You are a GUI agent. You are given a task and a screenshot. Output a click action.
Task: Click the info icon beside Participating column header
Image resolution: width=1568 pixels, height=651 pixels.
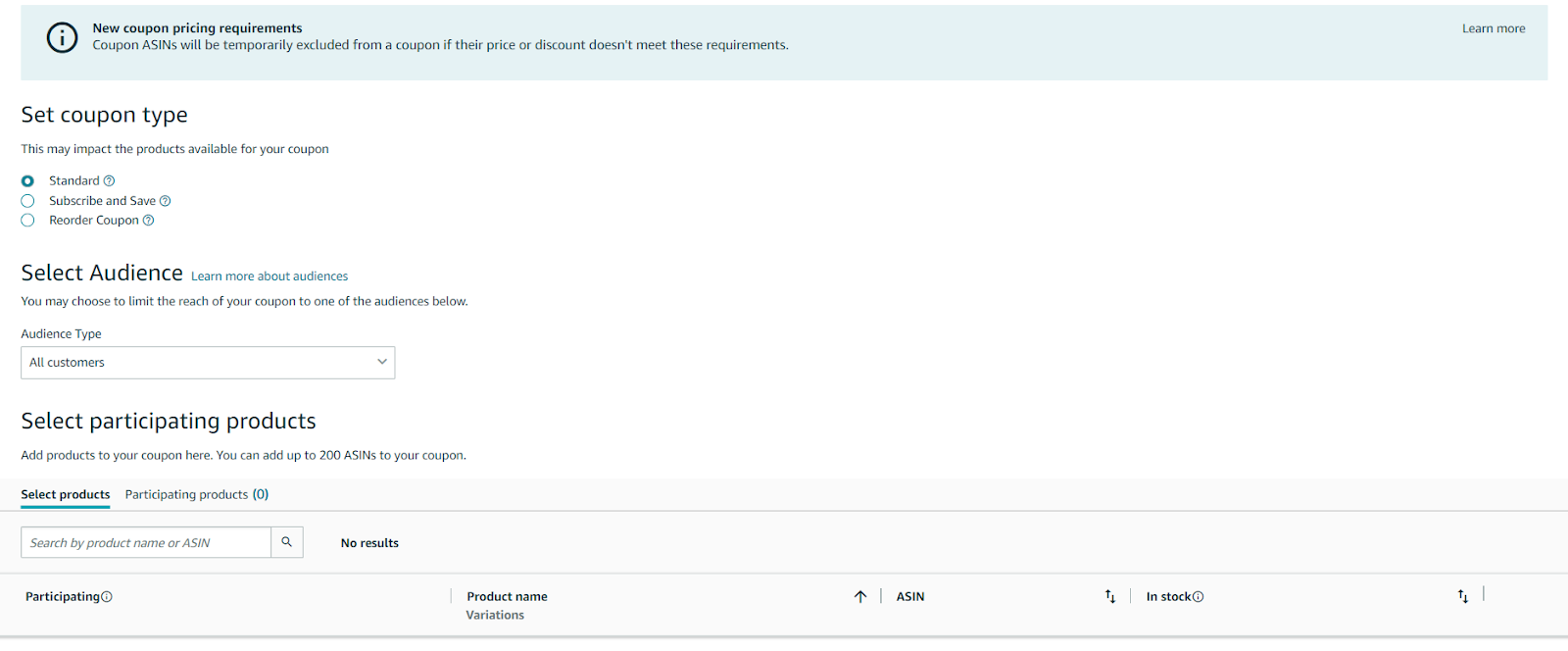tap(107, 596)
